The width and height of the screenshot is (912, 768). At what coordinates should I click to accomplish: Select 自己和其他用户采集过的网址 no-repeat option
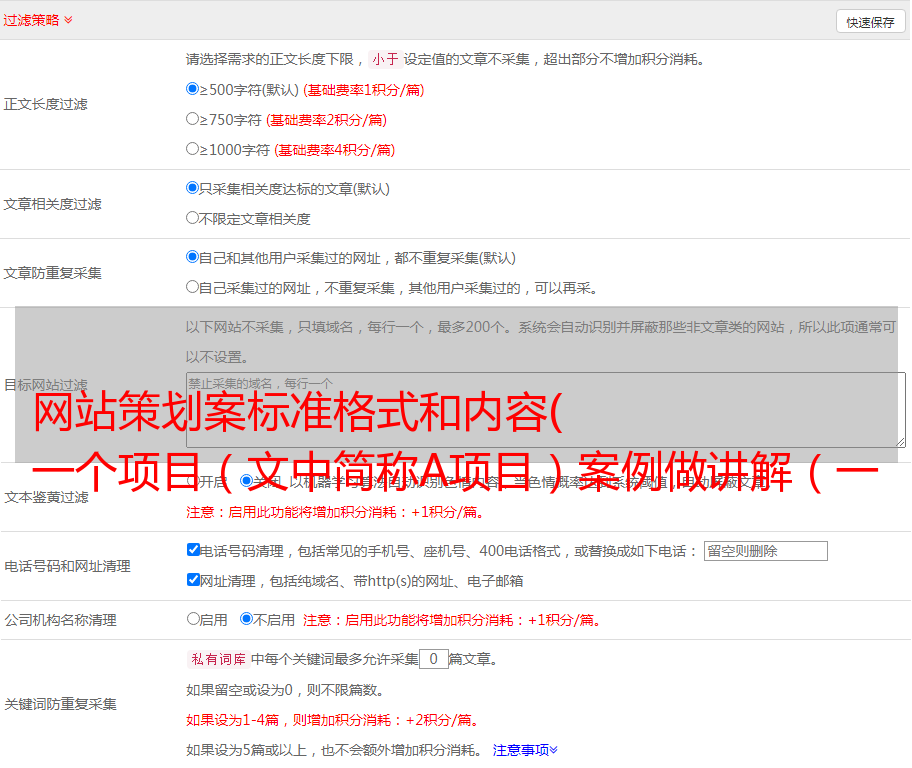pyautogui.click(x=193, y=257)
